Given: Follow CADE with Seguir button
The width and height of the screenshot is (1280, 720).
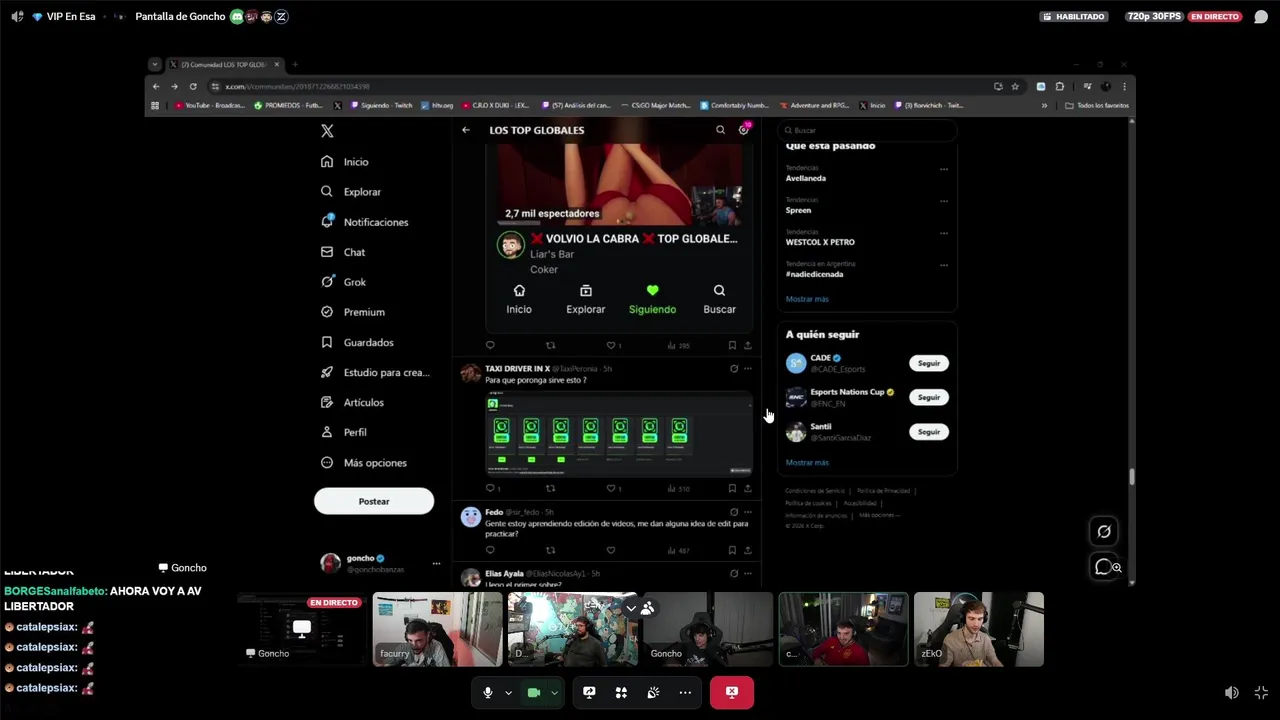Looking at the screenshot, I should (929, 363).
